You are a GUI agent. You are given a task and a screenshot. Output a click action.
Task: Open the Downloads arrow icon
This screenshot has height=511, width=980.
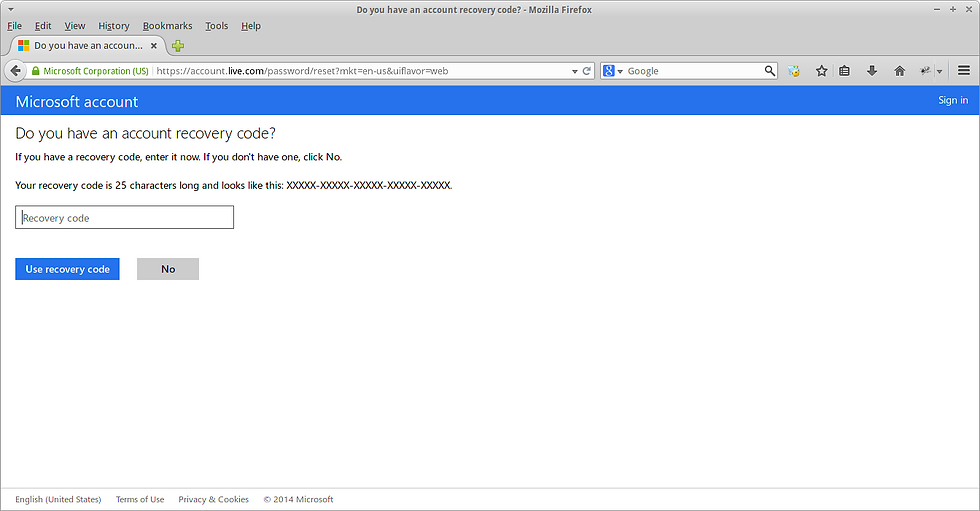click(x=872, y=71)
